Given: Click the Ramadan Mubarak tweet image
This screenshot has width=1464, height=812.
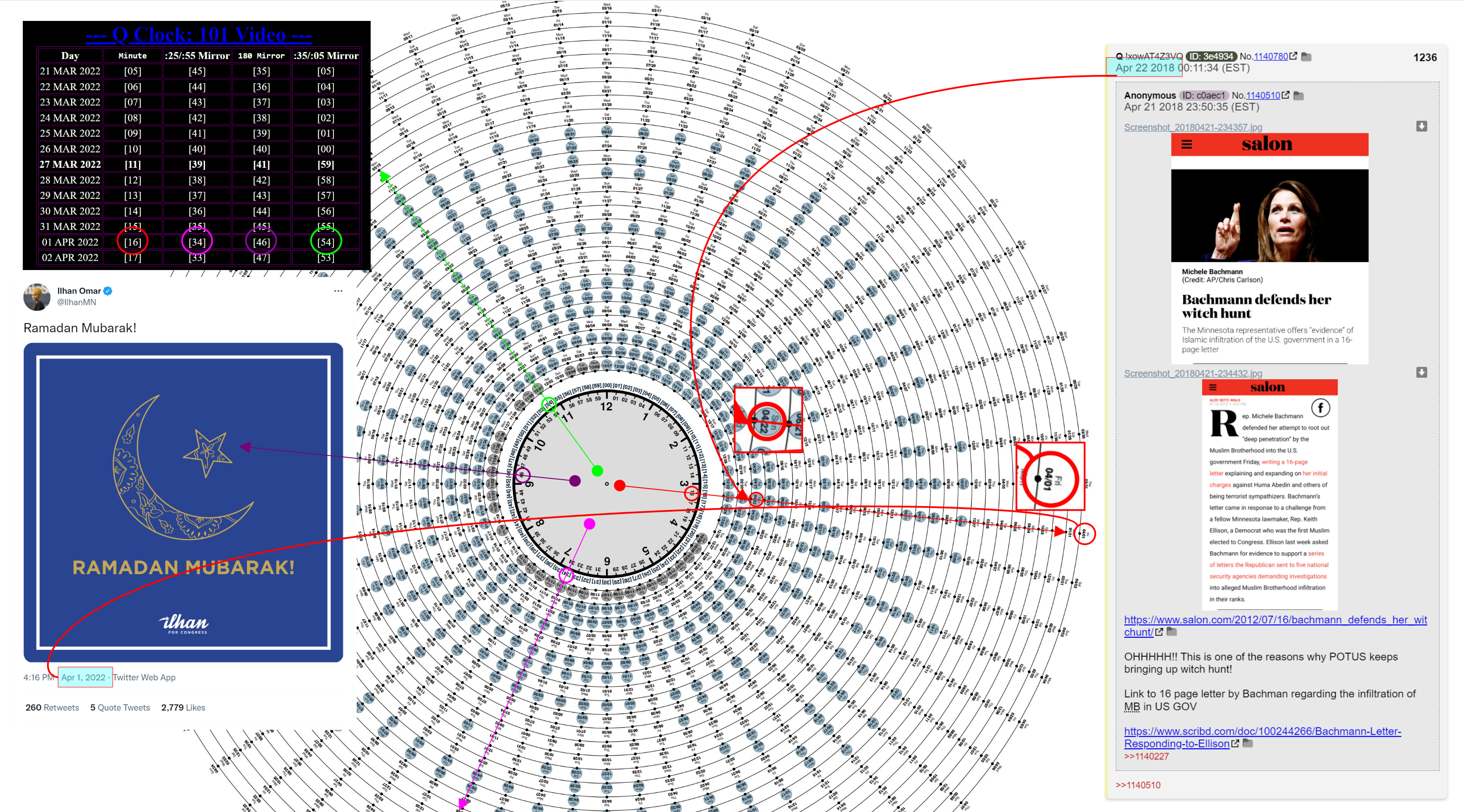Looking at the screenshot, I should coord(183,502).
